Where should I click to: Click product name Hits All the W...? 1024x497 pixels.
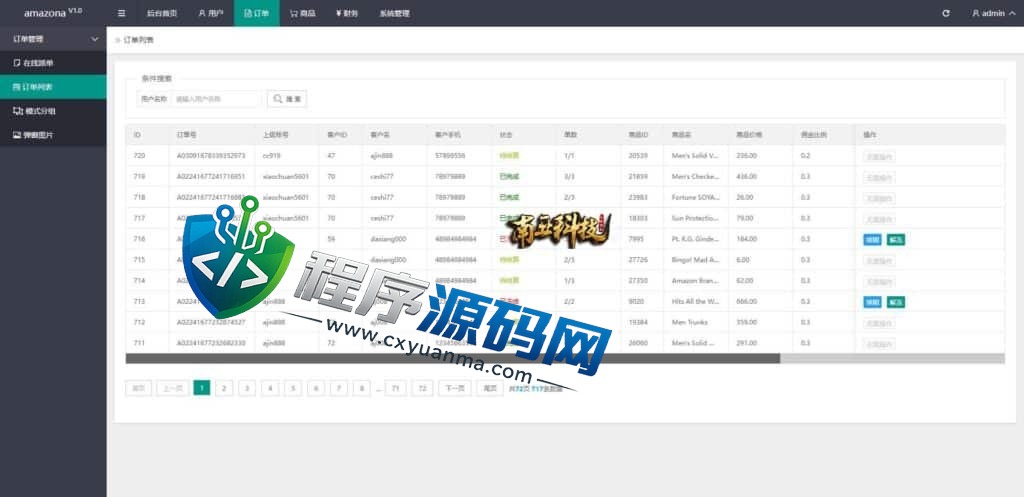coord(696,302)
